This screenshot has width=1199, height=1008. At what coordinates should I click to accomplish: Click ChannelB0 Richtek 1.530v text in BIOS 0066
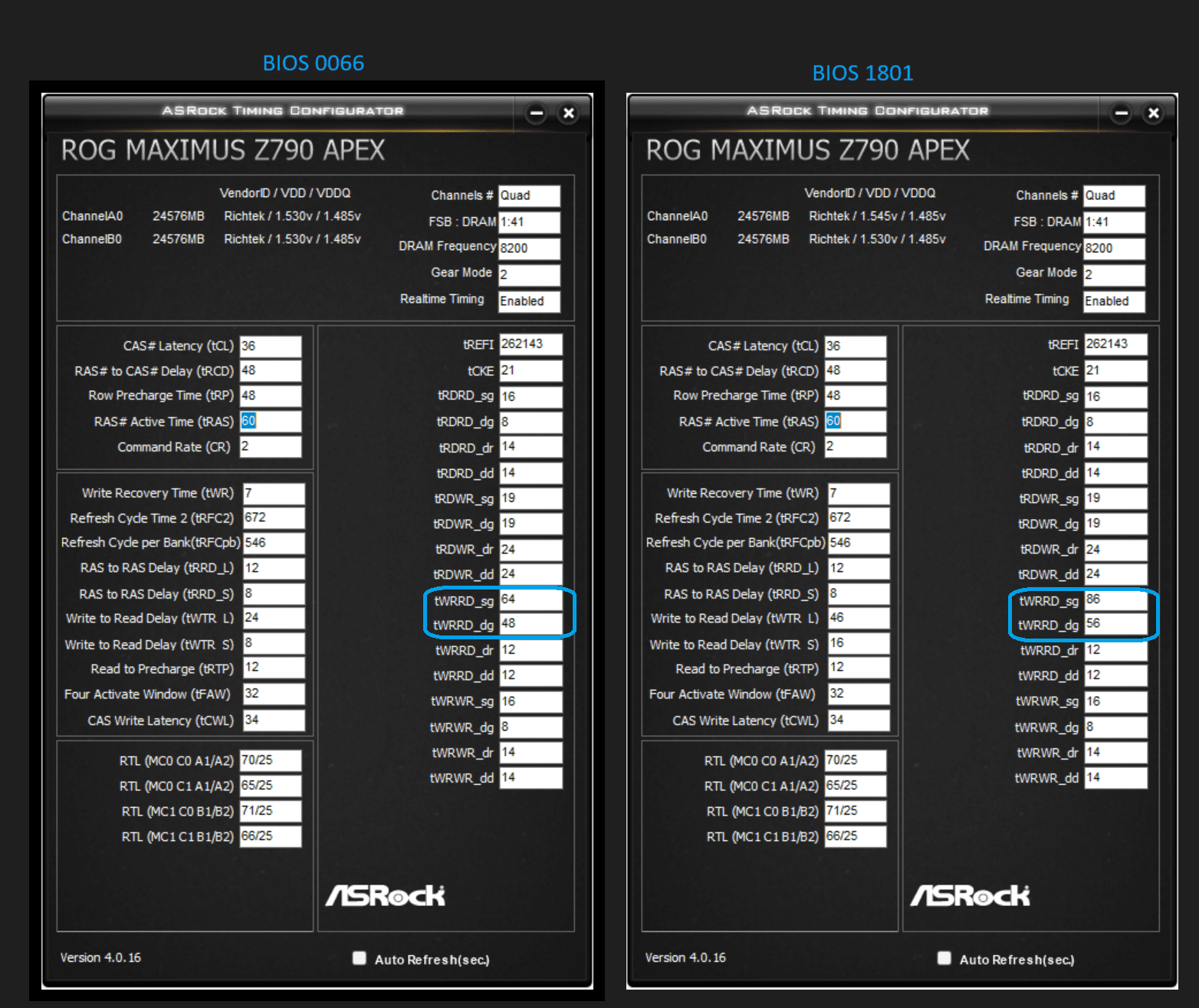292,239
